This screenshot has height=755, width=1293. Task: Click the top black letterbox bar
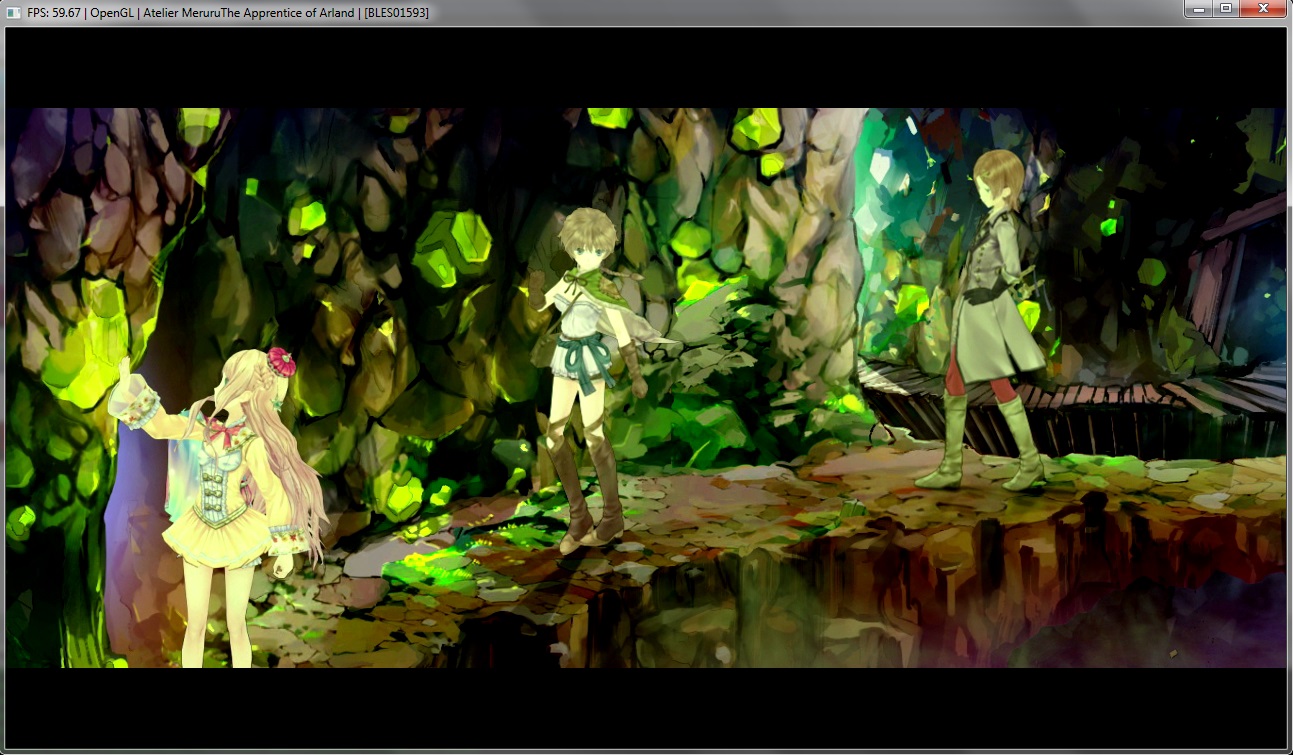tap(646, 67)
